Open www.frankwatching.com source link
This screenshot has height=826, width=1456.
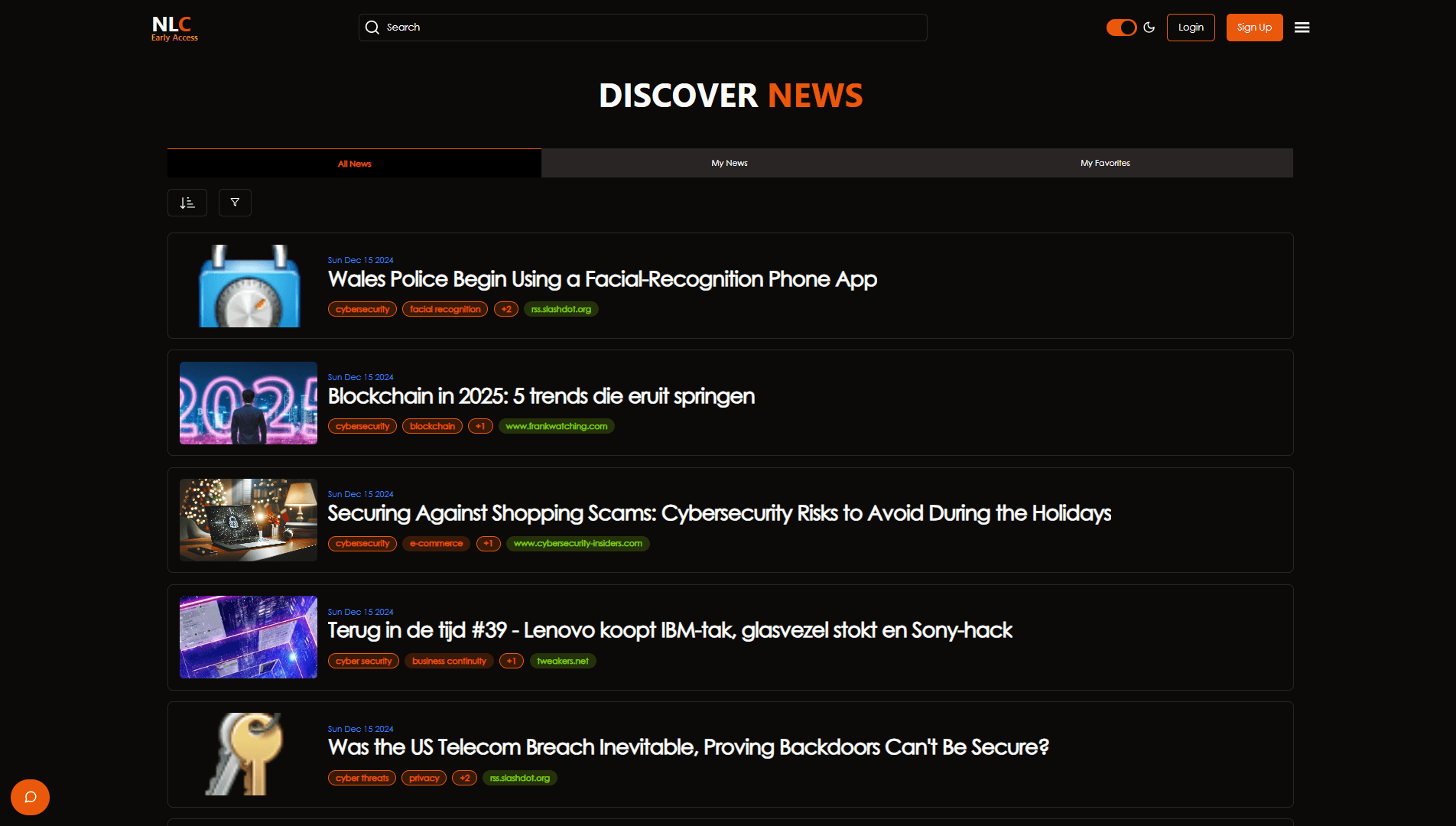tap(556, 426)
